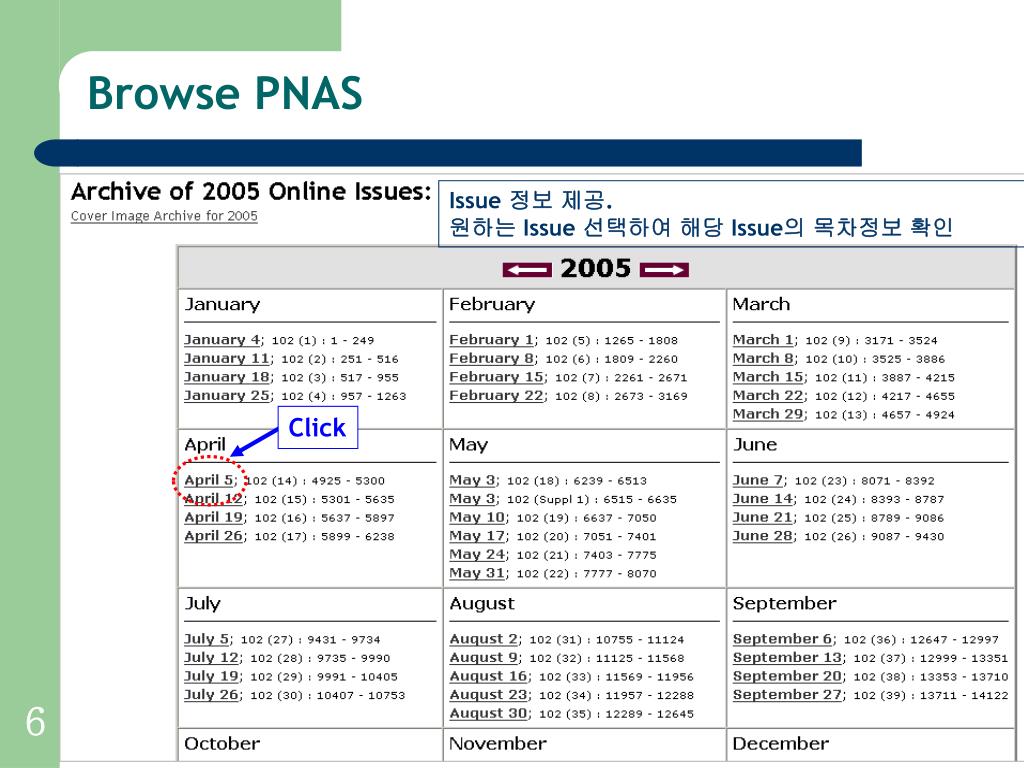Click the 'November' month heading
This screenshot has height=768, width=1024.
tap(498, 744)
